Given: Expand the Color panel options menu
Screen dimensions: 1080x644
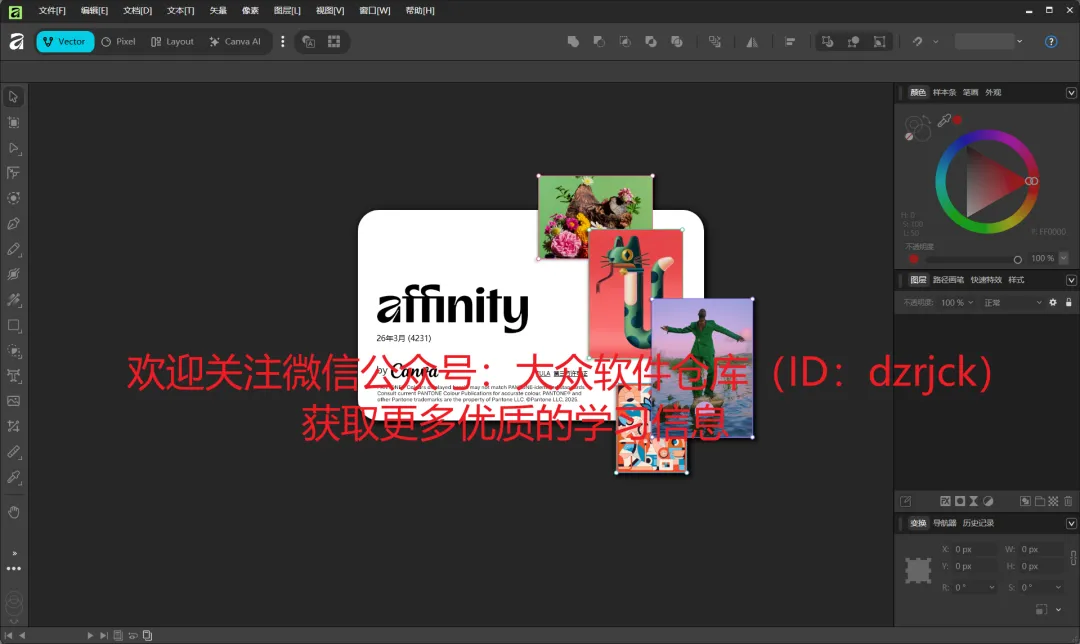Looking at the screenshot, I should [x=1071, y=93].
